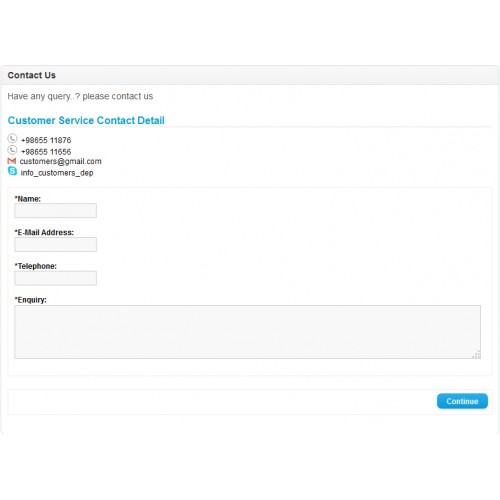Viewport: 500px width, 500px height.
Task: Focus the Telephone input field
Action: pos(56,278)
